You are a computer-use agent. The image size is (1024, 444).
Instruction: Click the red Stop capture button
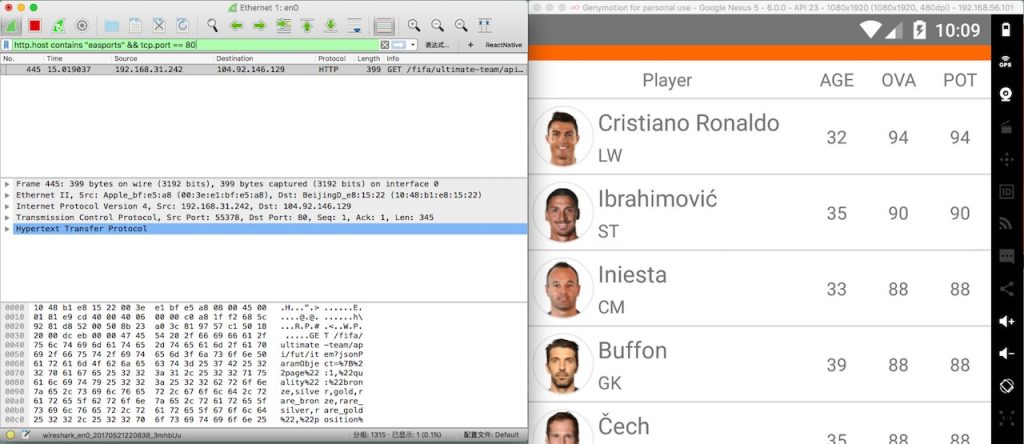pyautogui.click(x=36, y=25)
